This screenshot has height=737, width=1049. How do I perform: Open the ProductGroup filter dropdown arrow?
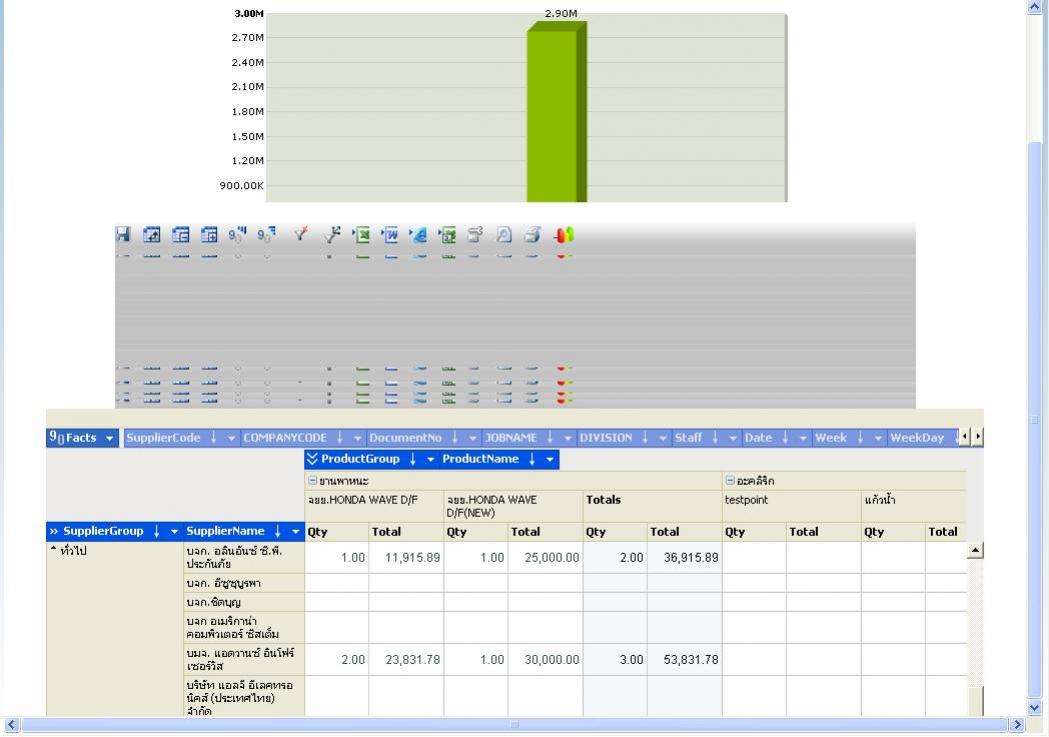pos(430,459)
